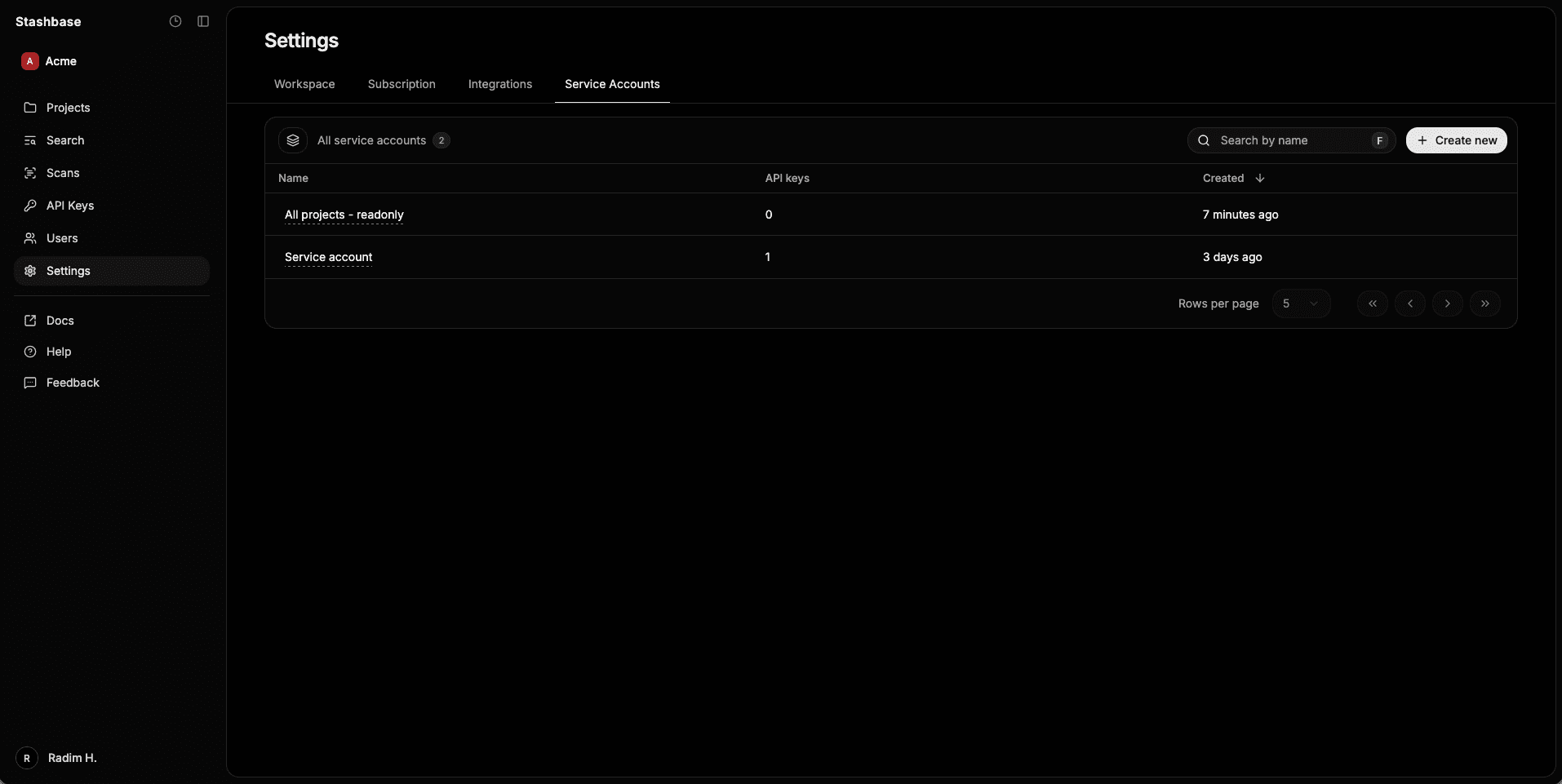Sort by the Name column header

(x=293, y=178)
